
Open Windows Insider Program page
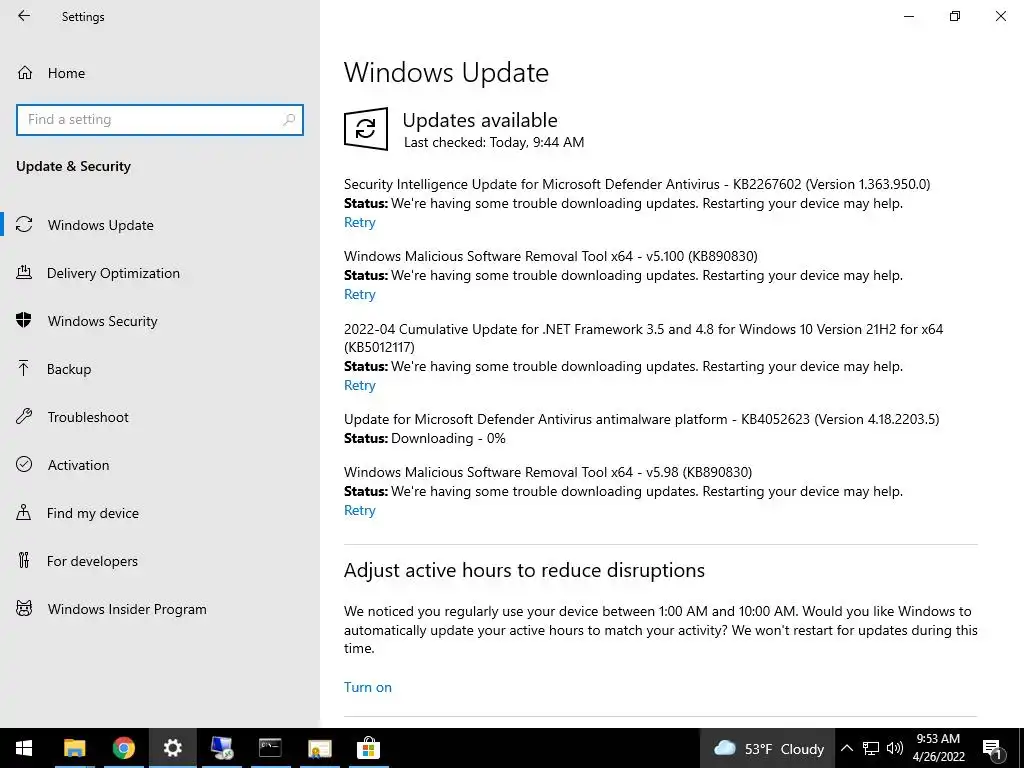[x=127, y=609]
